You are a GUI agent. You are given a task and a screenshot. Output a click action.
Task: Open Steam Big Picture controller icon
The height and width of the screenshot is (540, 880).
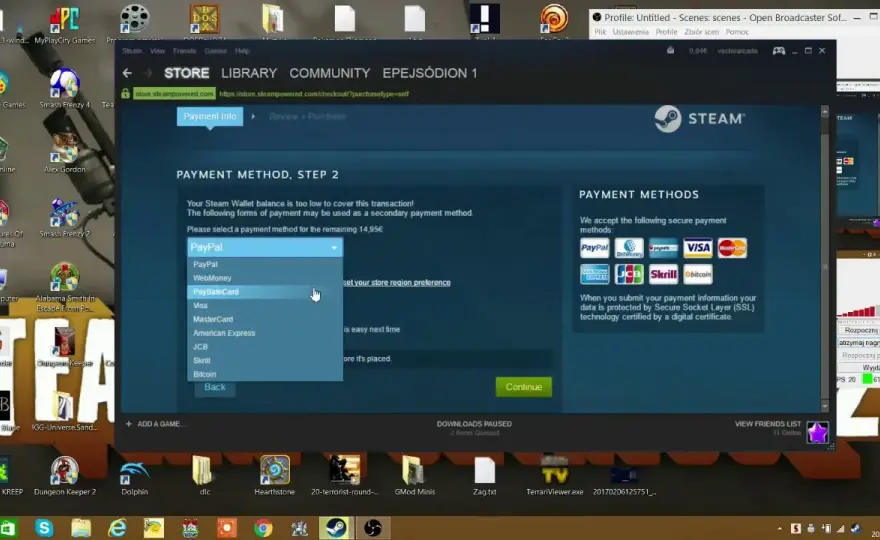(x=778, y=51)
